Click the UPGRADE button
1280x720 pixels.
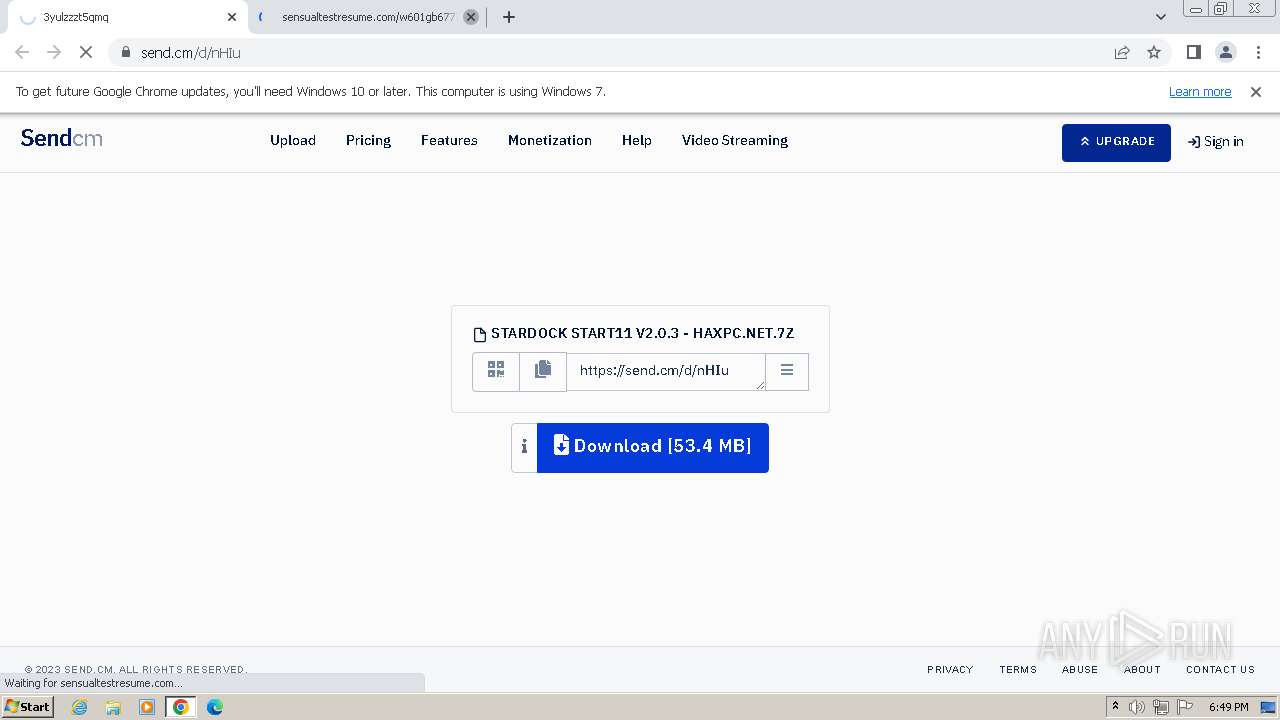pos(1116,142)
